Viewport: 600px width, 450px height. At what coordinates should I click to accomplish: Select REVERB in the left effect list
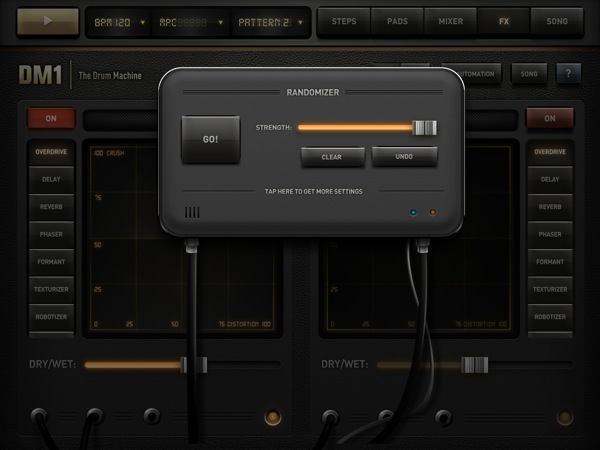pos(51,207)
